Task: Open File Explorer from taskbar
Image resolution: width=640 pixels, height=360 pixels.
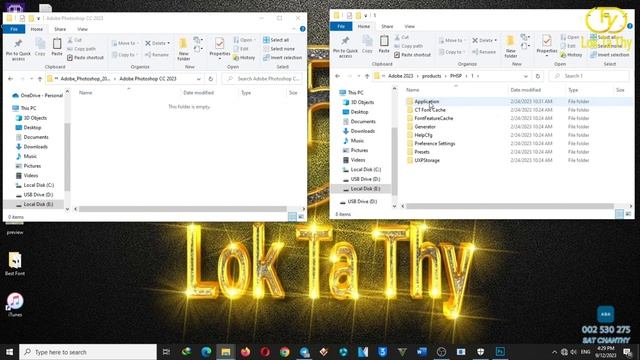Action: pos(226,352)
